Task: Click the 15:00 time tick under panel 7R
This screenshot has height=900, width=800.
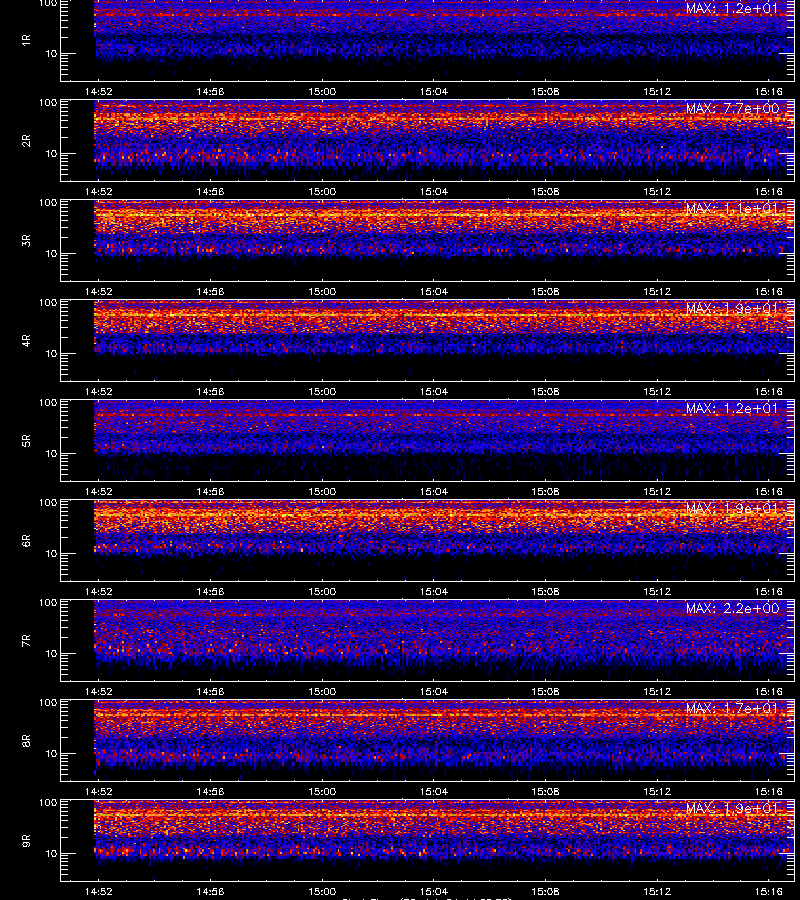Action: (x=322, y=691)
